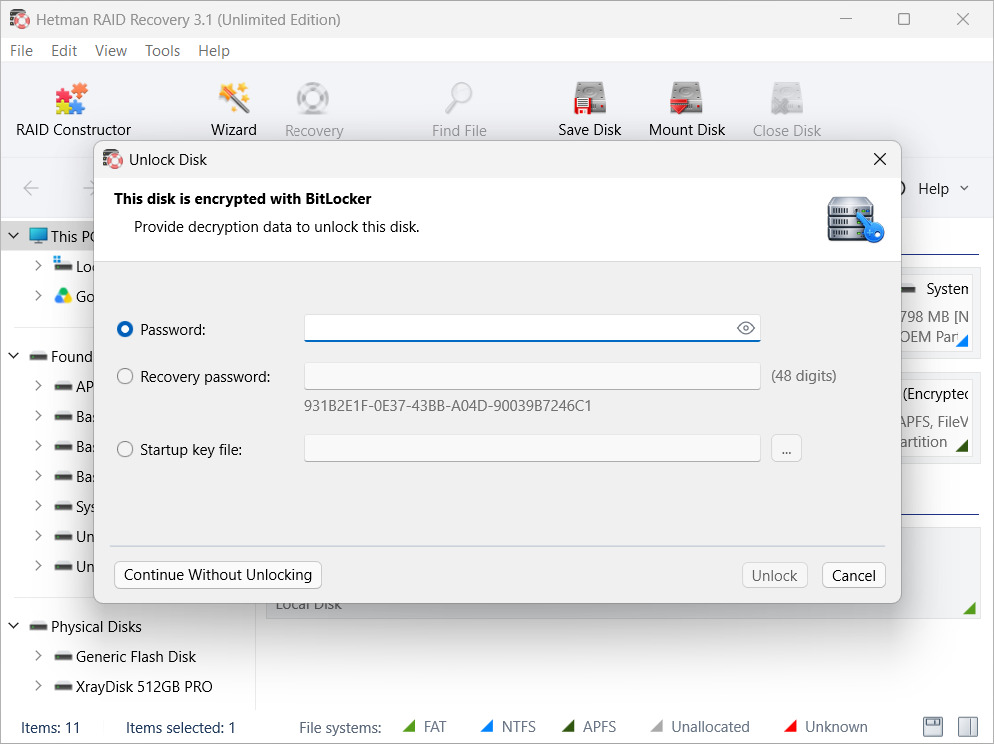Image resolution: width=994 pixels, height=744 pixels.
Task: Click the red Unknown legend triangle
Action: [790, 726]
